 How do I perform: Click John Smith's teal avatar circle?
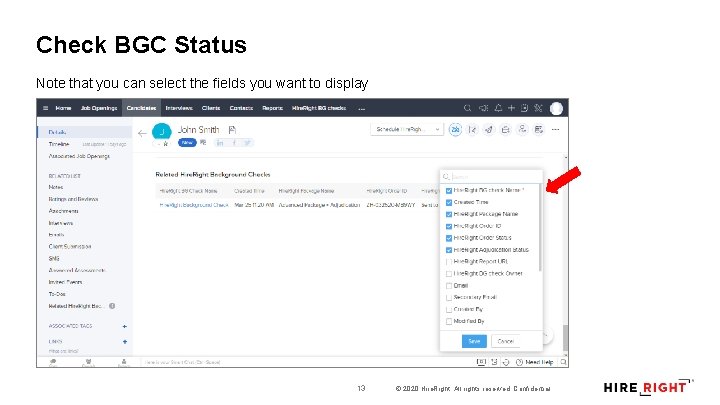click(162, 132)
